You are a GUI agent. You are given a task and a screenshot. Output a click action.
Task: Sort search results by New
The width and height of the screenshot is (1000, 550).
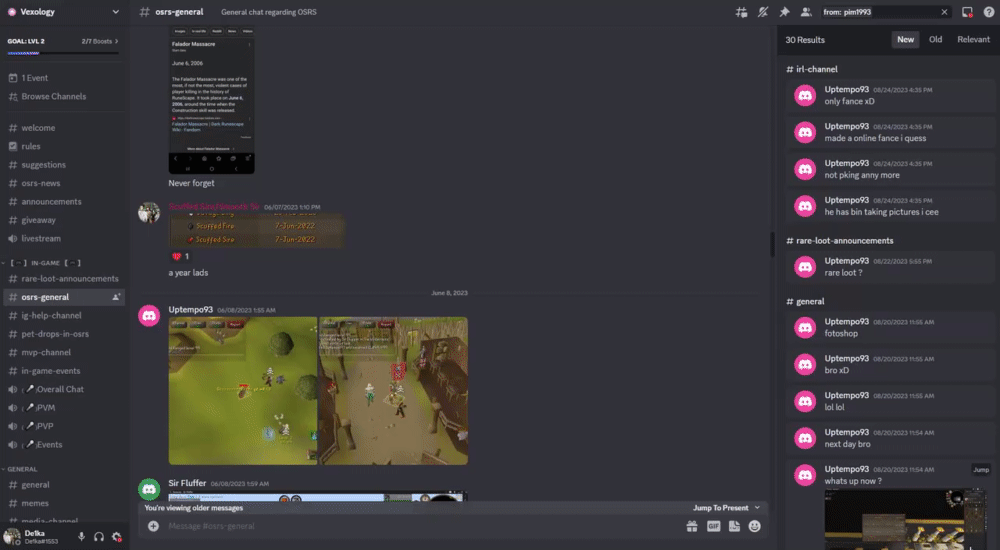(x=906, y=40)
